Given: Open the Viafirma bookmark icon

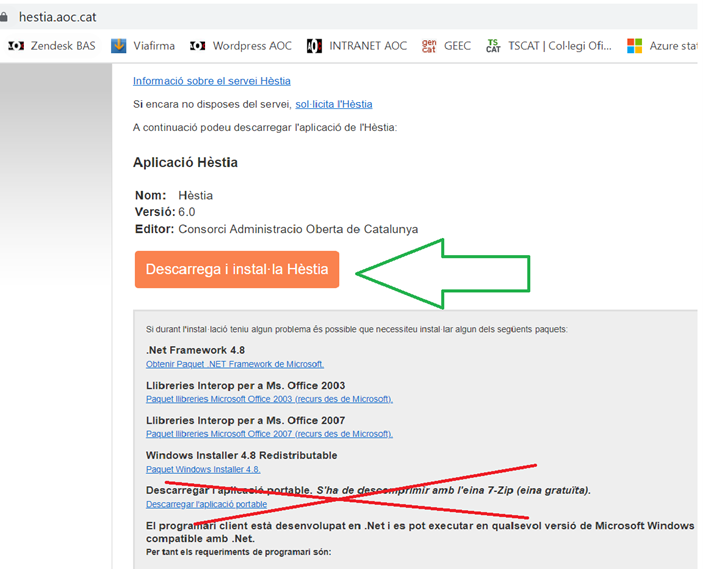Looking at the screenshot, I should pos(119,45).
